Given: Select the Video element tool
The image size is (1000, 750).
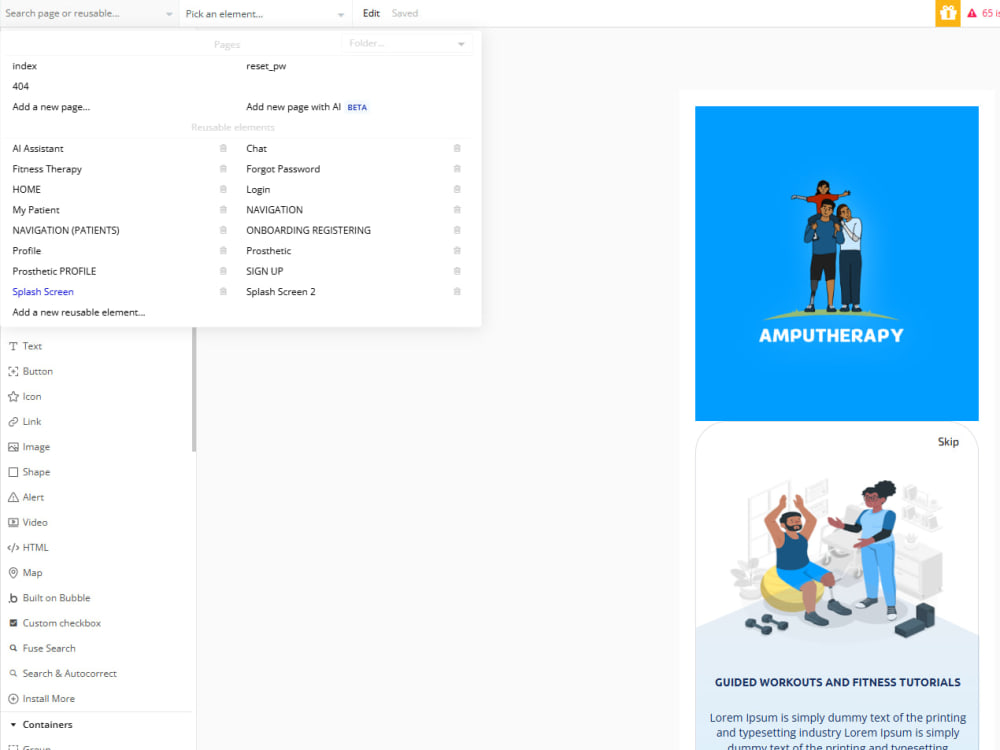Looking at the screenshot, I should pos(31,522).
